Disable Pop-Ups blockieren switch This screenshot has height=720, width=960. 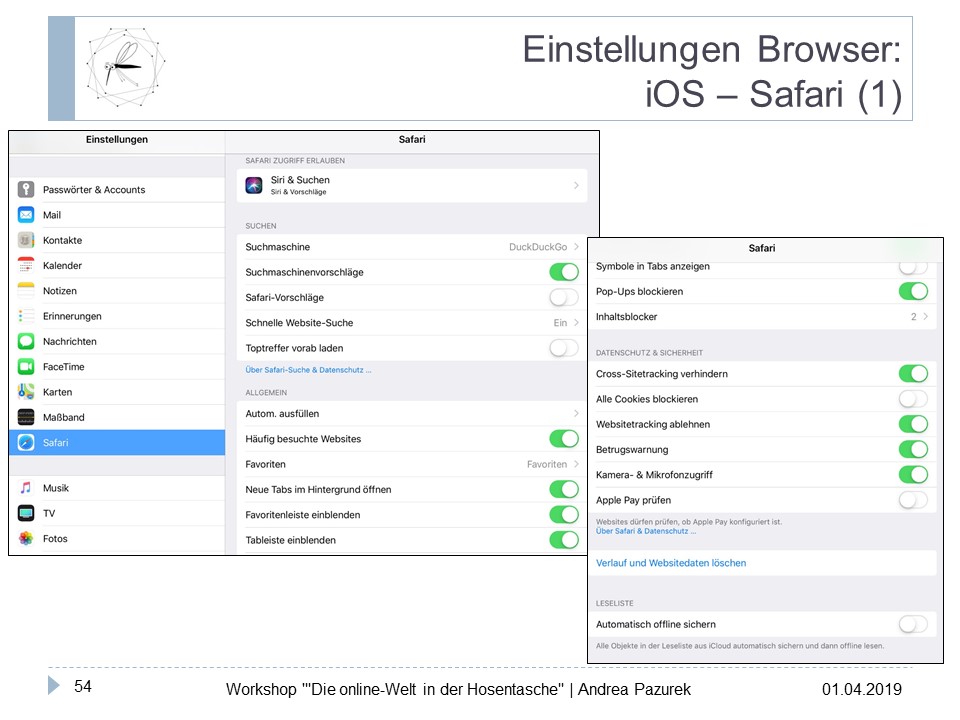[913, 291]
